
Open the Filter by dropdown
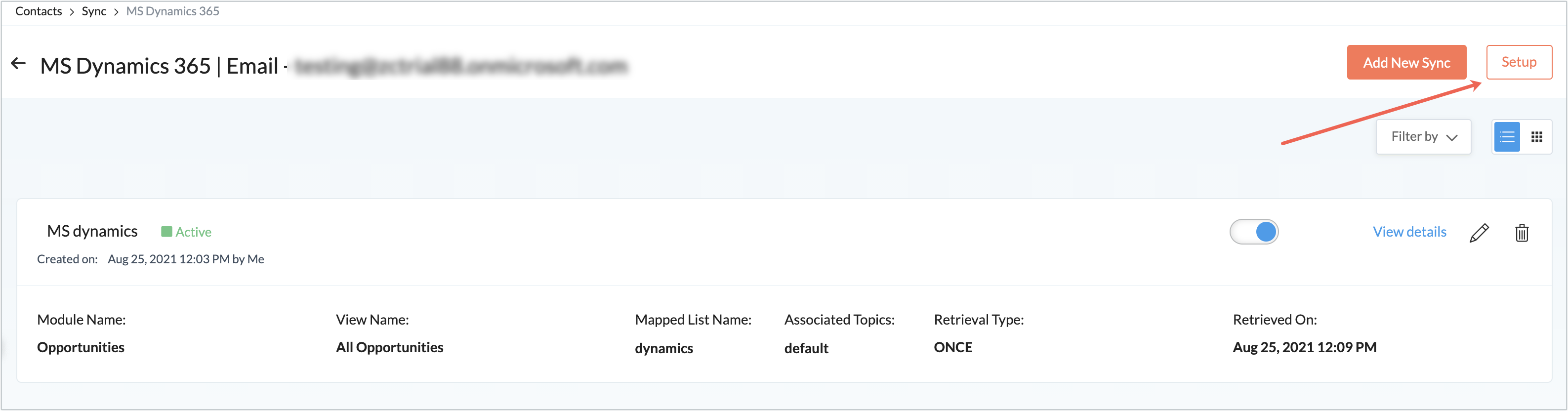click(1423, 137)
